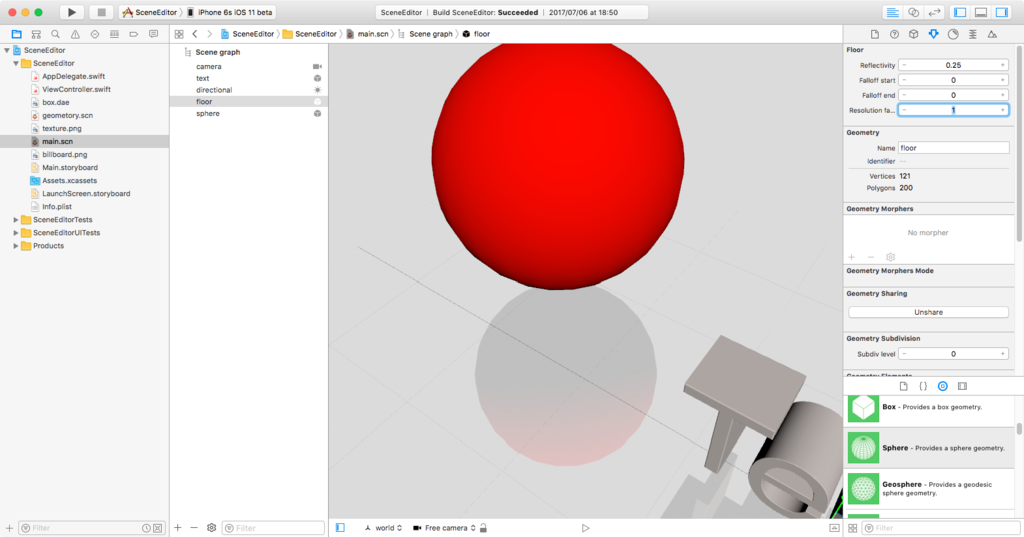Open the Node inspector cube icon
The width and height of the screenshot is (1024, 537).
[x=914, y=34]
